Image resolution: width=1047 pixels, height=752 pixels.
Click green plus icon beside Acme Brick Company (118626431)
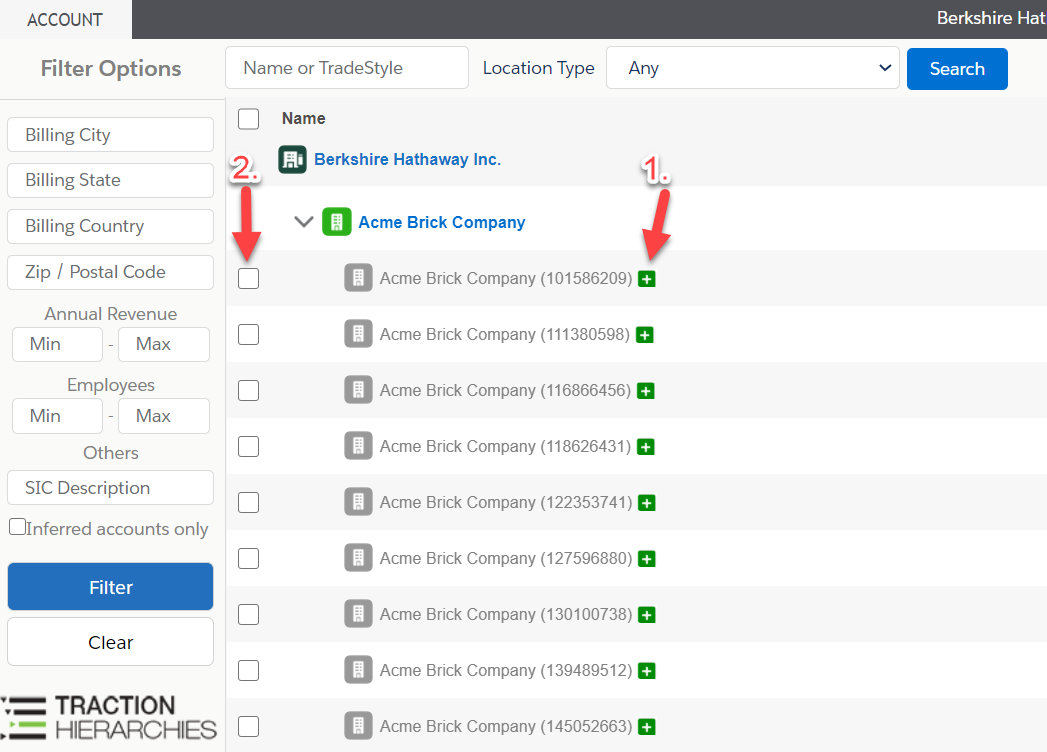coord(646,447)
